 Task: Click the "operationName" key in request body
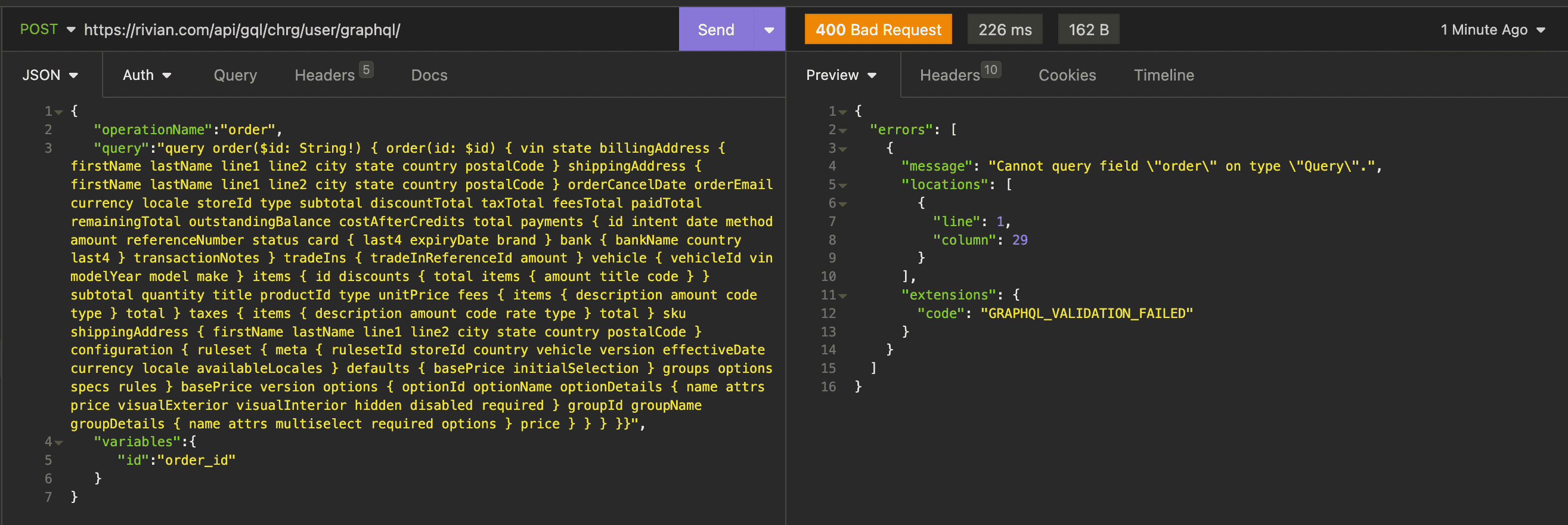[x=153, y=129]
